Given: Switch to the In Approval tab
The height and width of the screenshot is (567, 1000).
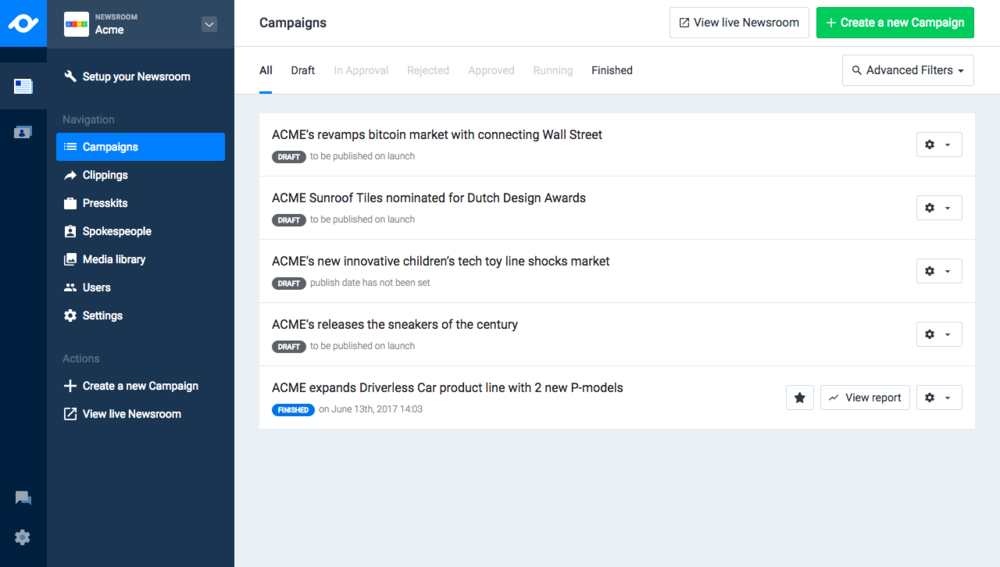Looking at the screenshot, I should [361, 70].
